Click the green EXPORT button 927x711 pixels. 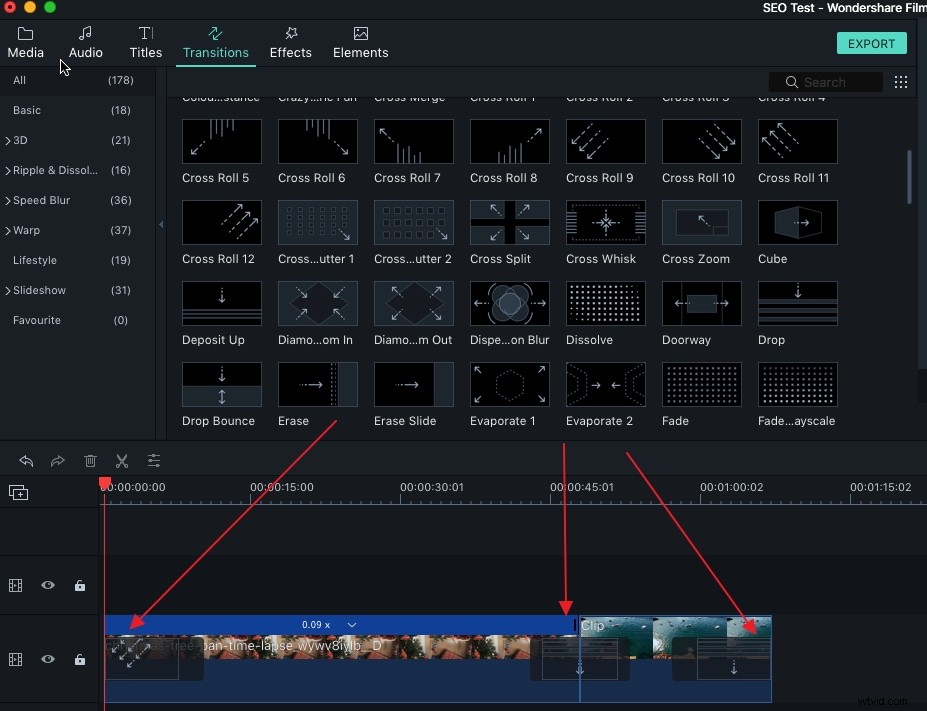pyautogui.click(x=870, y=43)
